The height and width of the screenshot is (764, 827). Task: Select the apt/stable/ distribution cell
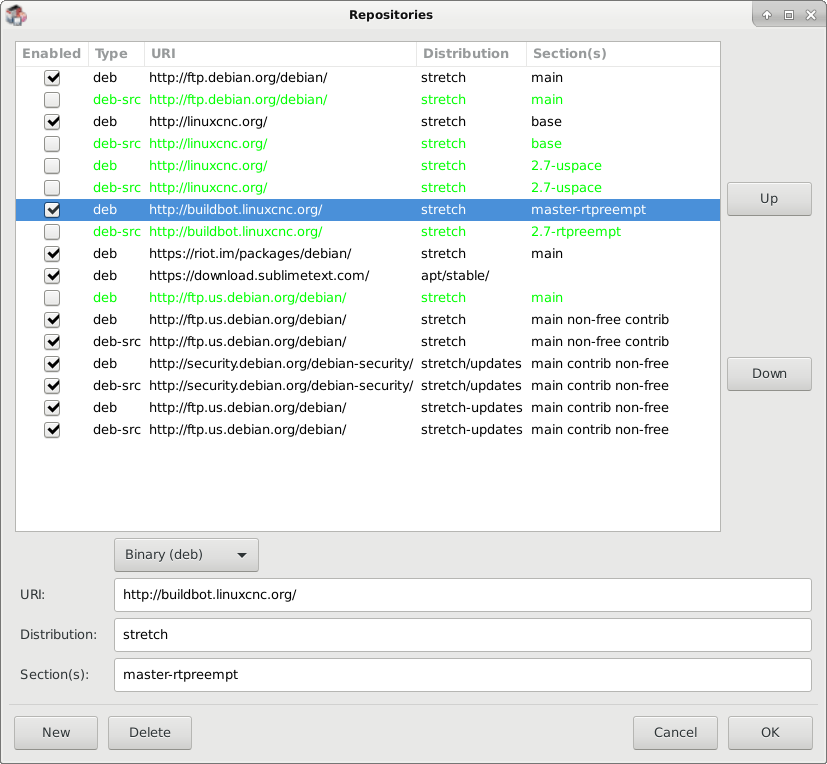coord(455,276)
